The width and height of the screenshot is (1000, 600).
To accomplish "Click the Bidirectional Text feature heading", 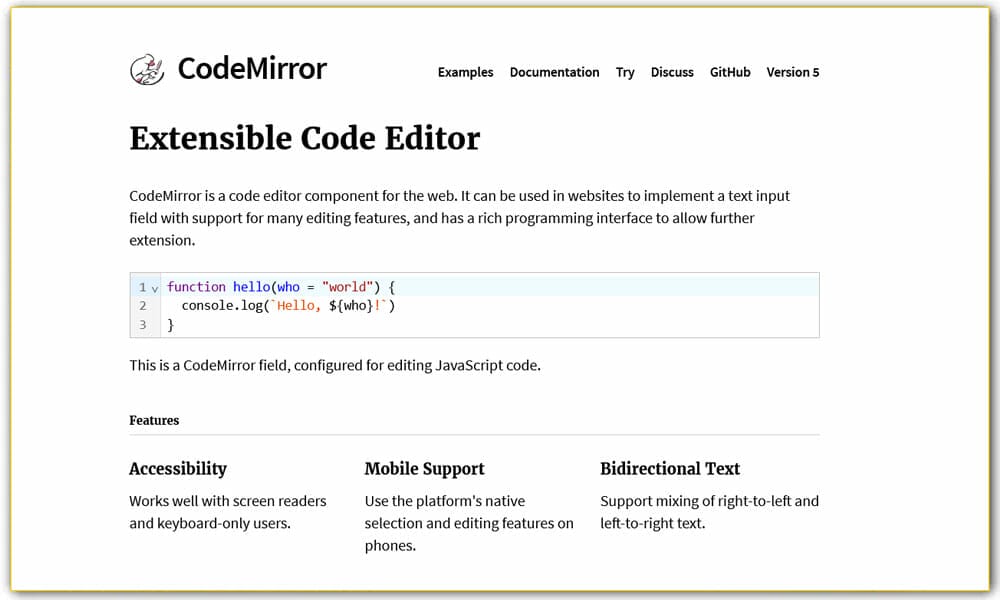I will (670, 469).
